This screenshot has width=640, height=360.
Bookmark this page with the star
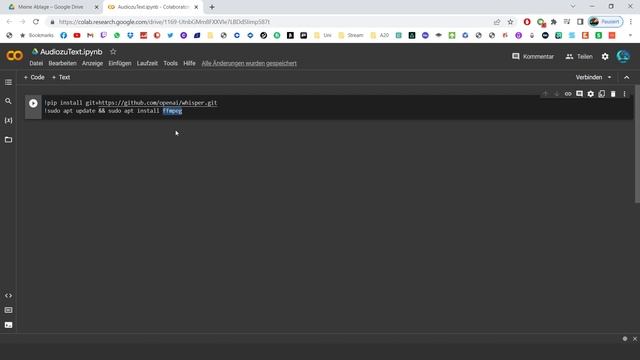pyautogui.click(x=510, y=22)
